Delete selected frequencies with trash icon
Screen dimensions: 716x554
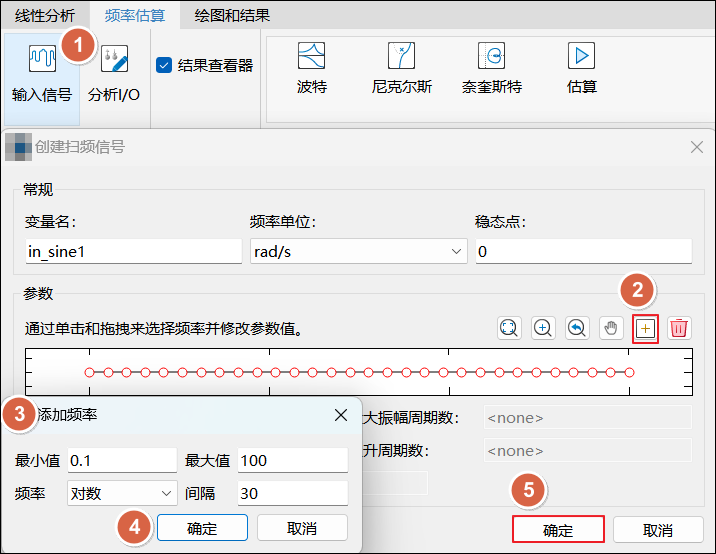coord(679,328)
